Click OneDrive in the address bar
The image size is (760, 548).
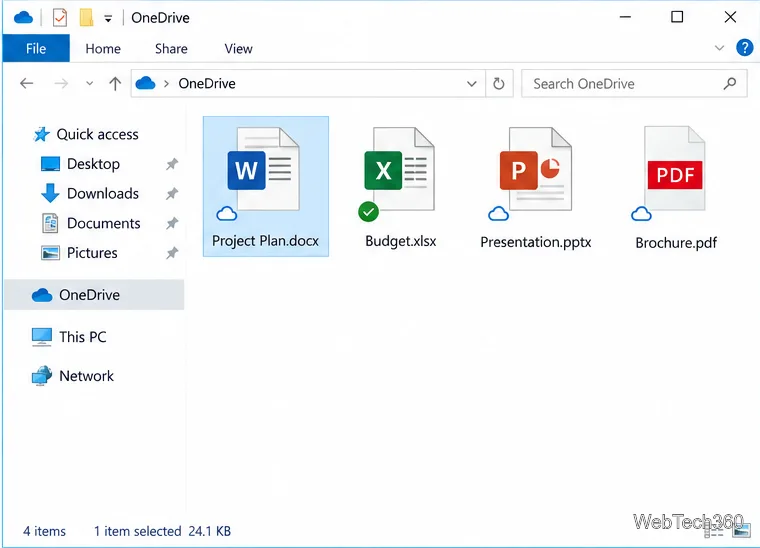point(207,83)
